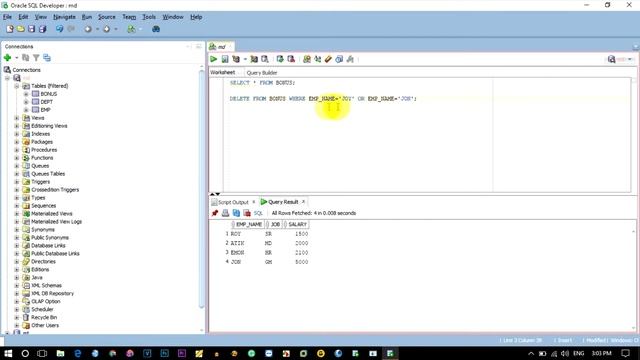This screenshot has width=640, height=360.
Task: Switch to the Query Builder tab
Action: click(262, 73)
